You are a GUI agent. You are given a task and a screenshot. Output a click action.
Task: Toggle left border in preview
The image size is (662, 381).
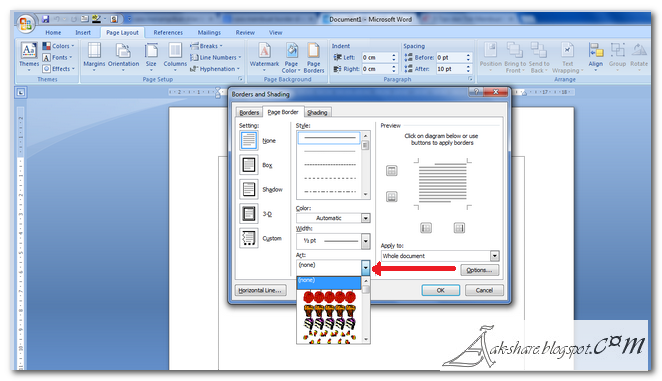point(426,228)
